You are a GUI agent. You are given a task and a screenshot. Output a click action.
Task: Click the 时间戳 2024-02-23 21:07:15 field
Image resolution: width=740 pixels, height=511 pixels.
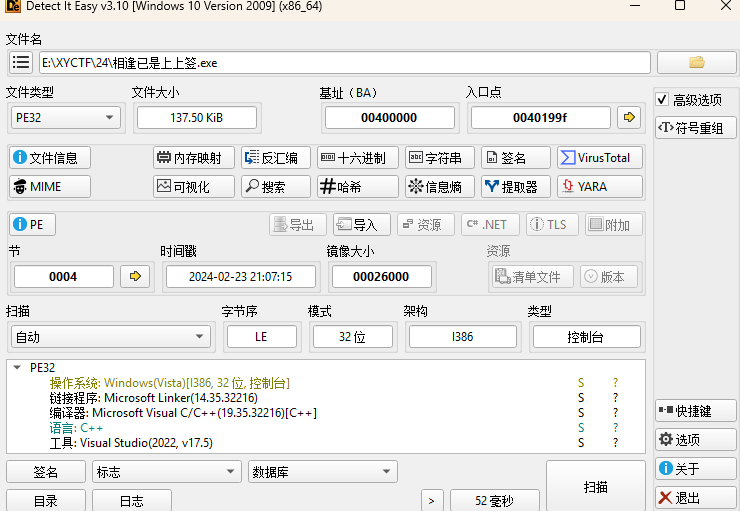pos(241,276)
